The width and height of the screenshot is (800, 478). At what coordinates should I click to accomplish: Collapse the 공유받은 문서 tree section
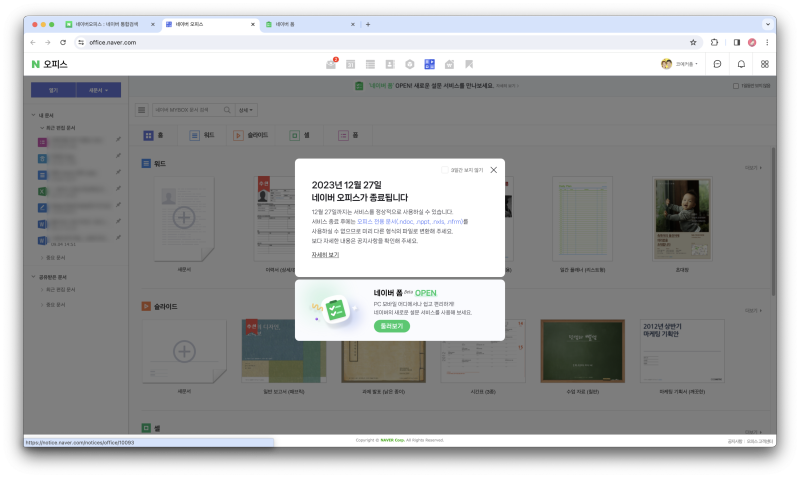(34, 277)
